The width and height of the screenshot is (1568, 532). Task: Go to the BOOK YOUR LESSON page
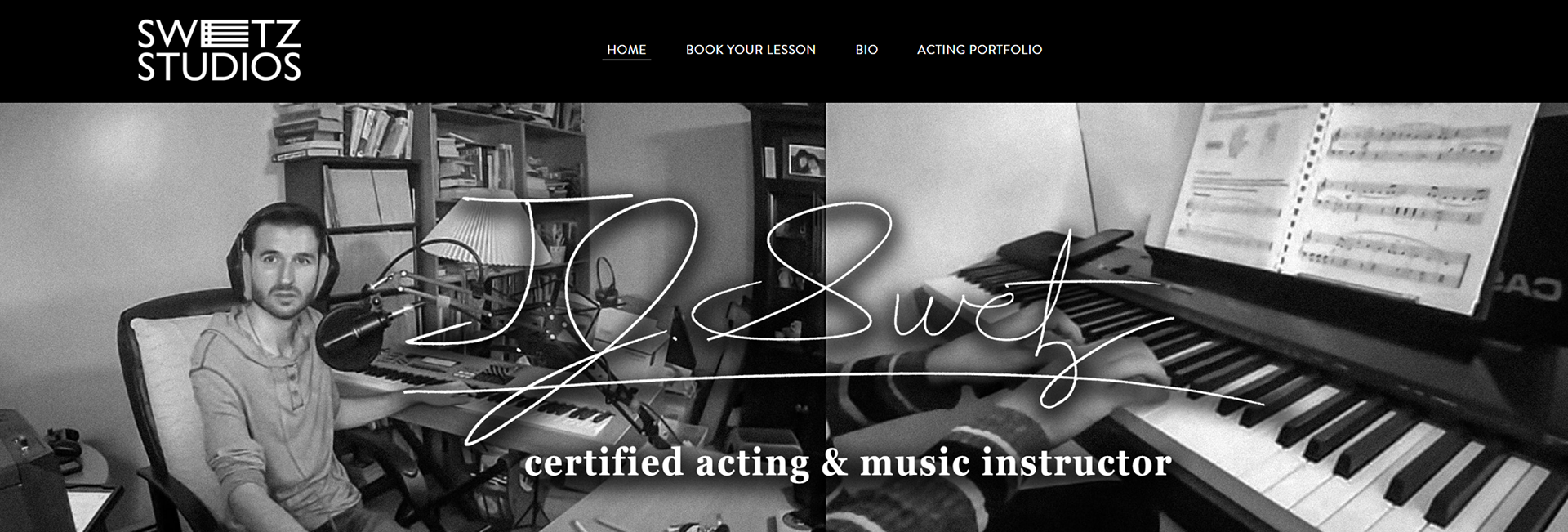tap(751, 49)
